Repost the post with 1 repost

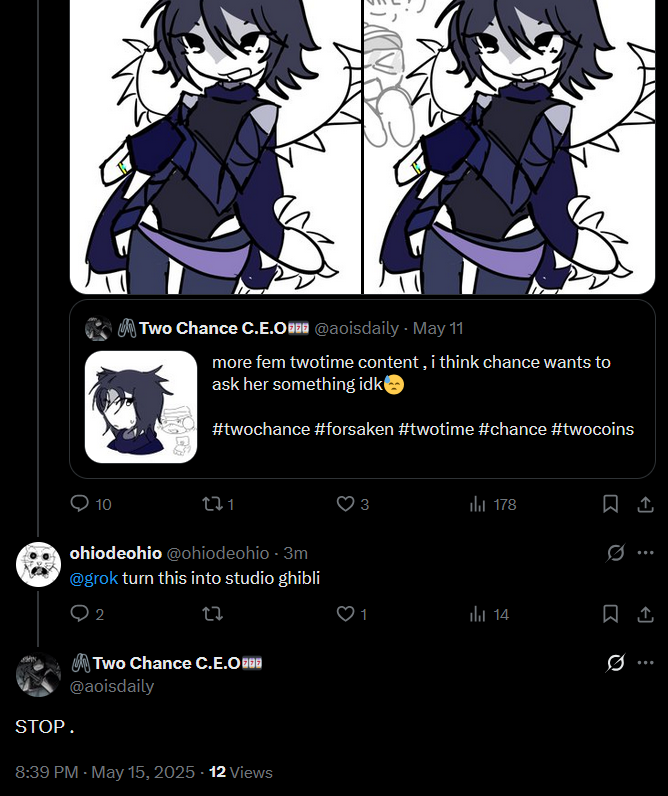pyautogui.click(x=212, y=504)
